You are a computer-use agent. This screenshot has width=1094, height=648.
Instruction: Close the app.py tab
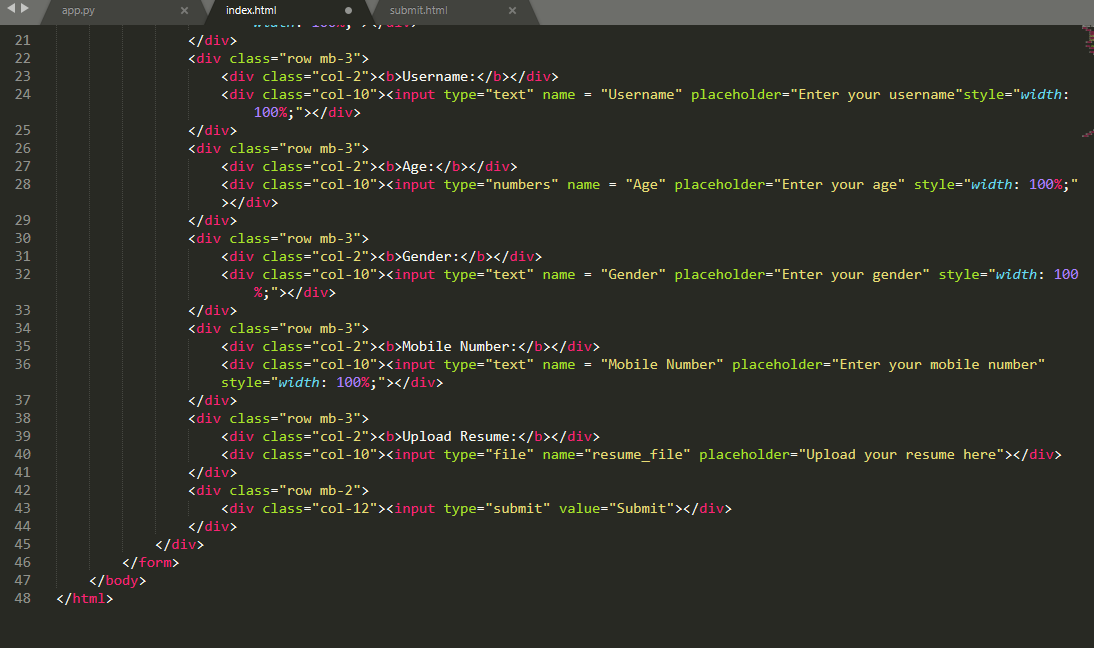(184, 10)
